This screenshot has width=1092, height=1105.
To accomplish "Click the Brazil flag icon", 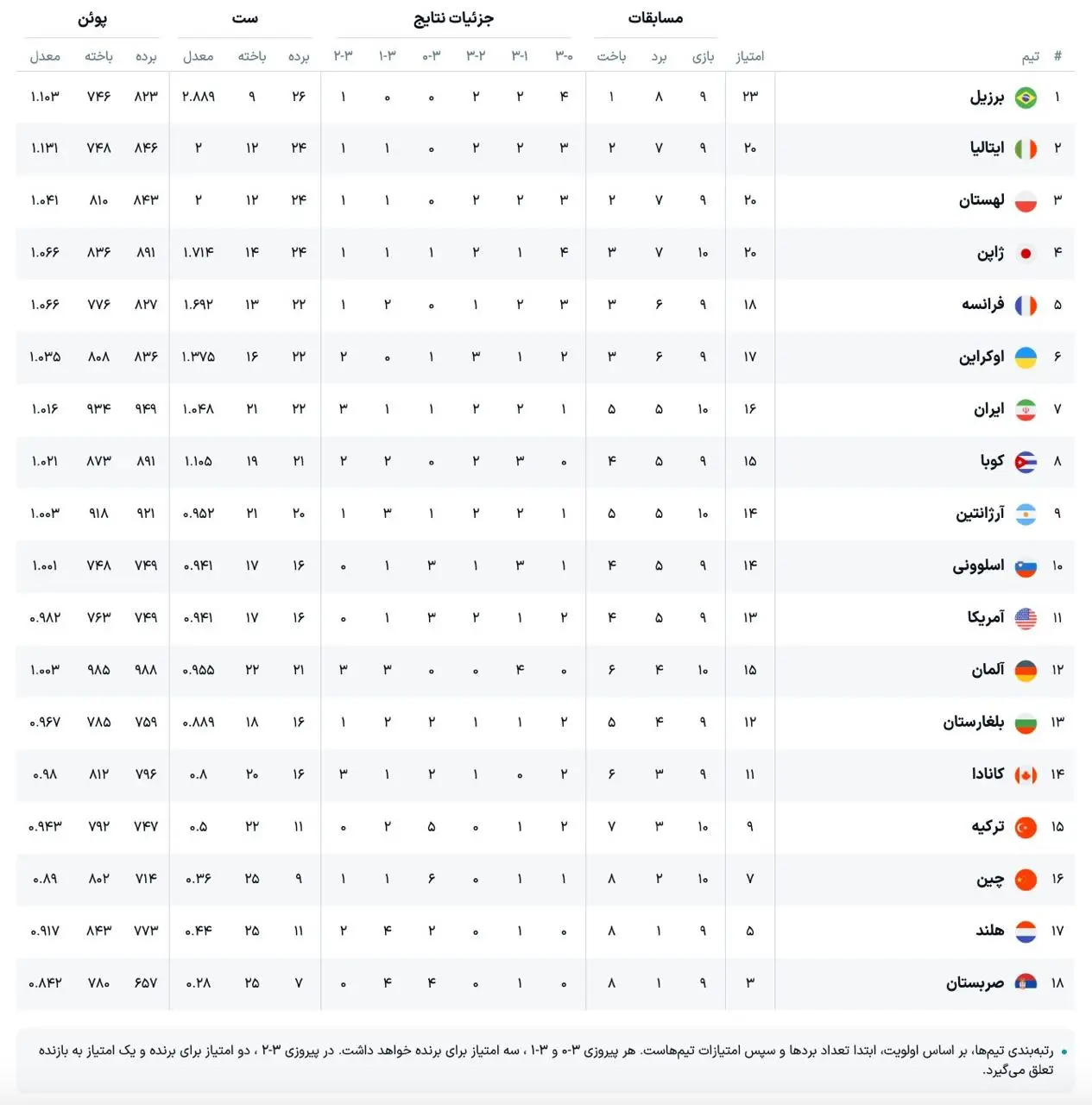I will click(x=1026, y=98).
